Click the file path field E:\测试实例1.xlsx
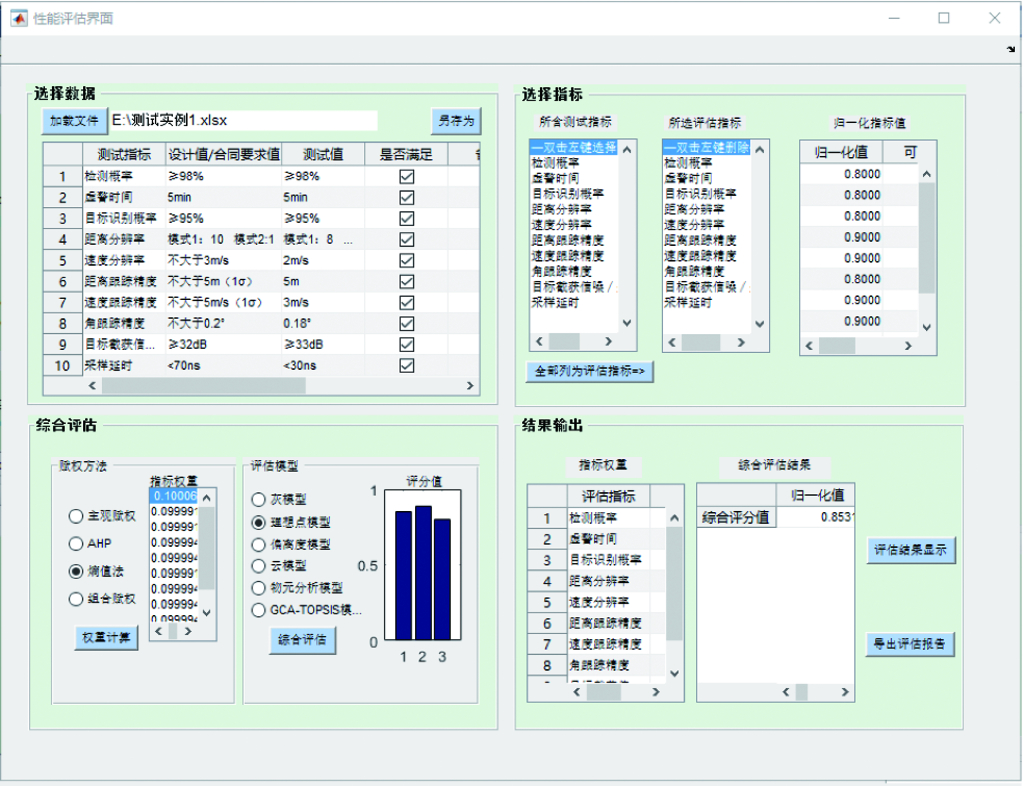The image size is (1023, 786). [242, 121]
